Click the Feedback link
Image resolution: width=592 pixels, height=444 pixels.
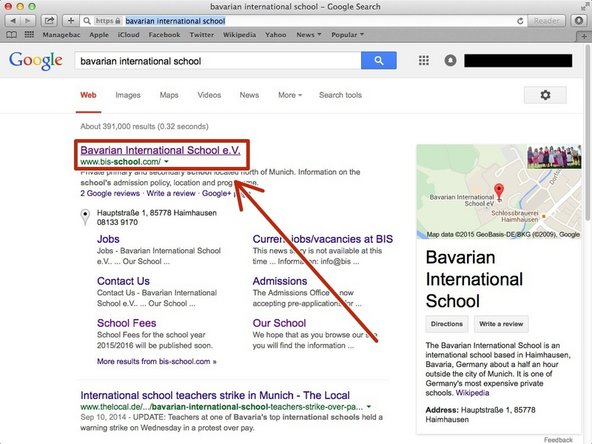point(558,440)
